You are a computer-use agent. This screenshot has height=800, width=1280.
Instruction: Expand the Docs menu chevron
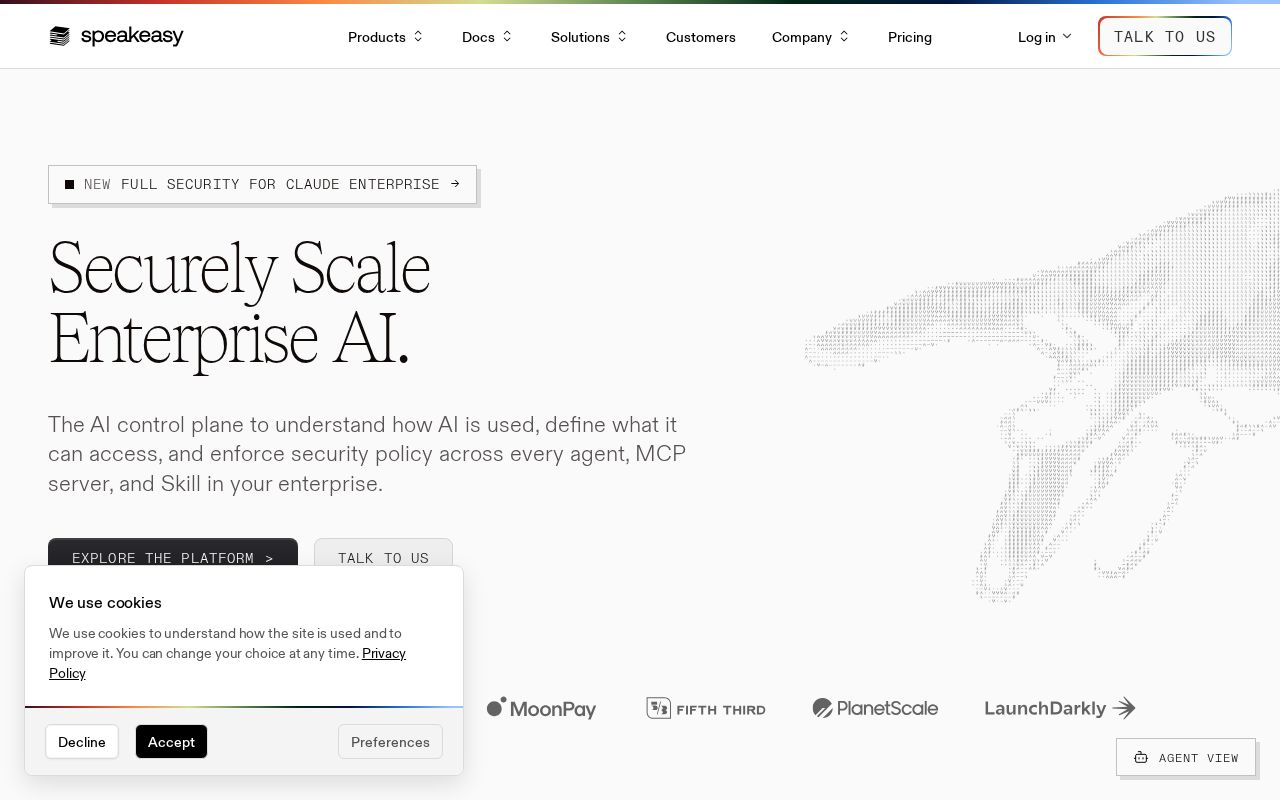[507, 37]
